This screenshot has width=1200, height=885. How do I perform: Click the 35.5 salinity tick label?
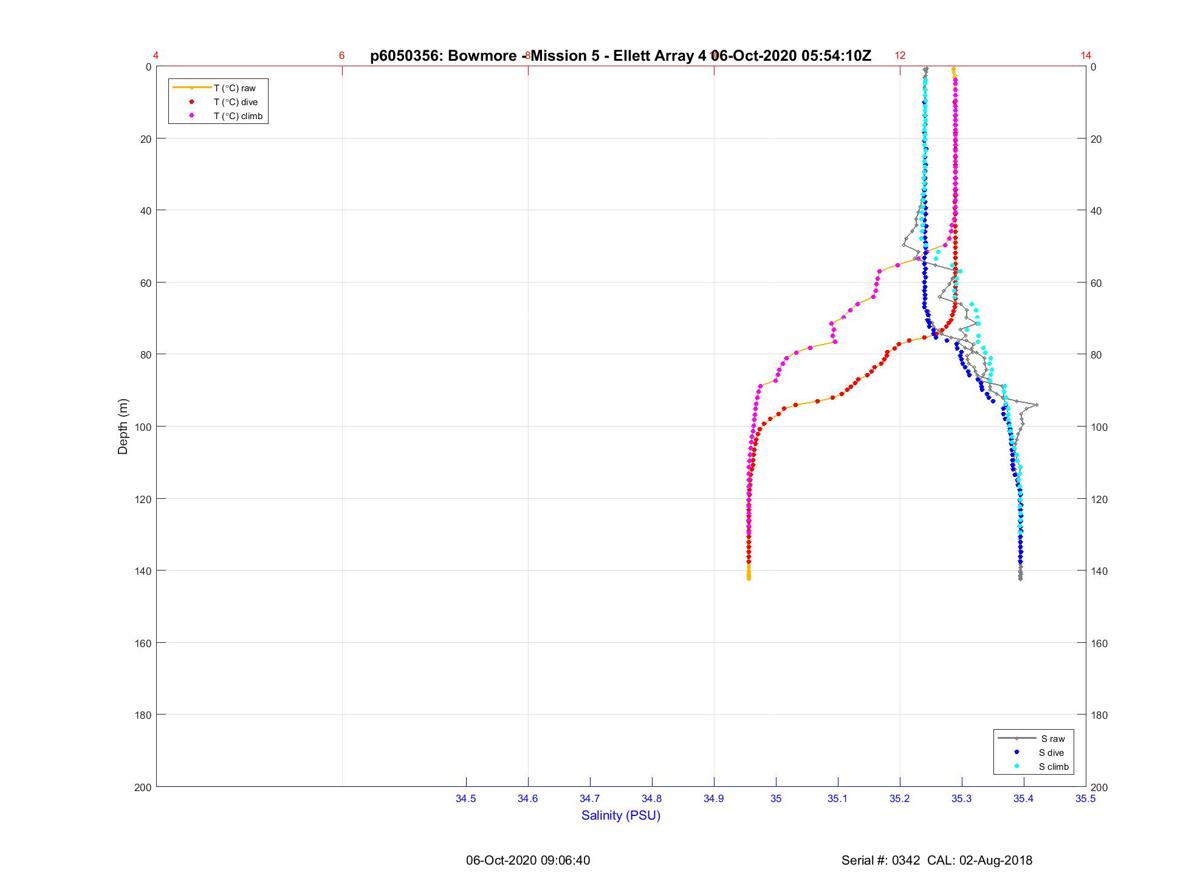[x=1086, y=798]
